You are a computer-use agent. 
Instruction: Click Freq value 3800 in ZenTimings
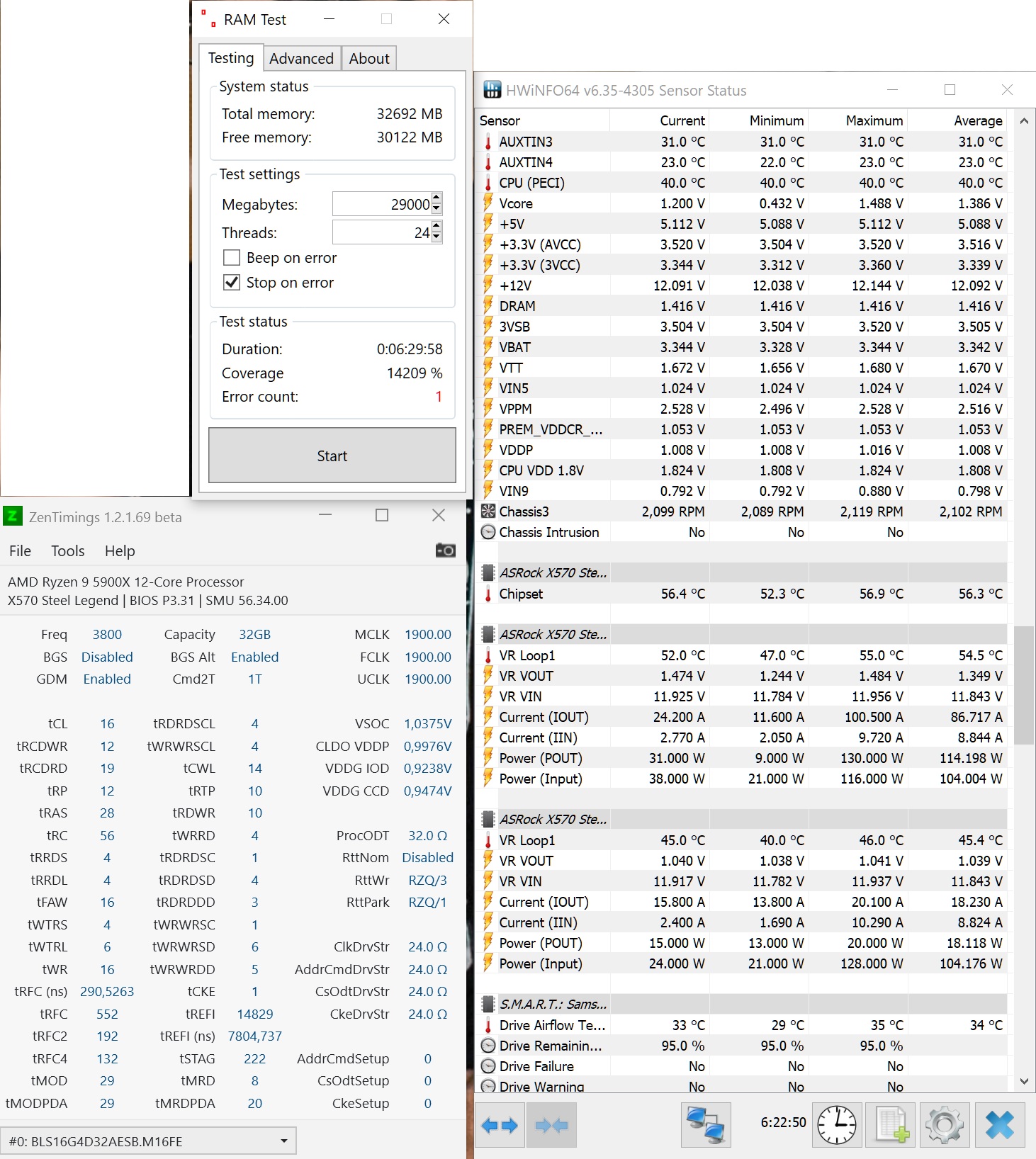(x=107, y=635)
